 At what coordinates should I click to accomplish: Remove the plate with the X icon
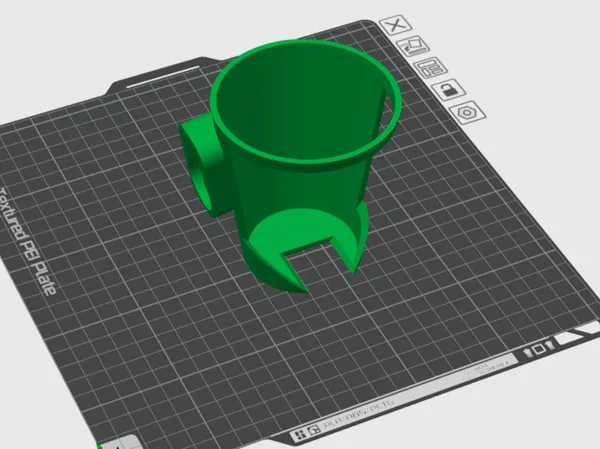click(x=395, y=25)
